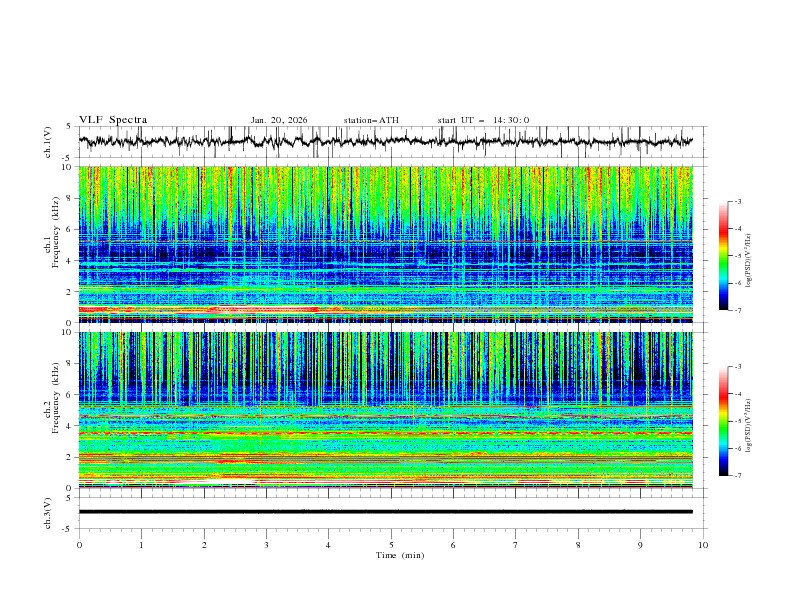This screenshot has width=792, height=612.
Task: Click the "-5" tick on ch.3(V) axis
Action: pyautogui.click(x=68, y=529)
